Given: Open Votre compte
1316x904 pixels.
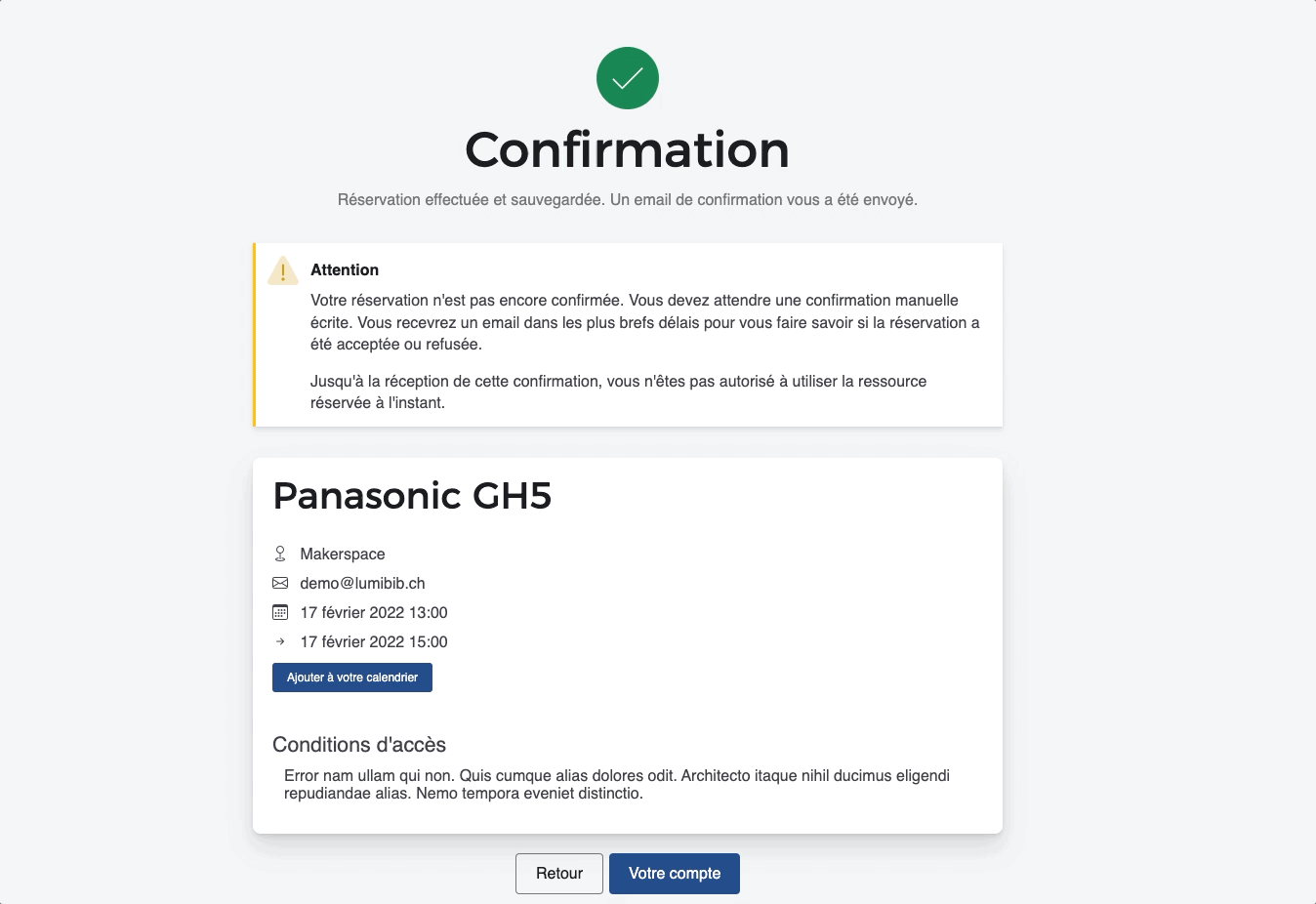Looking at the screenshot, I should point(675,874).
